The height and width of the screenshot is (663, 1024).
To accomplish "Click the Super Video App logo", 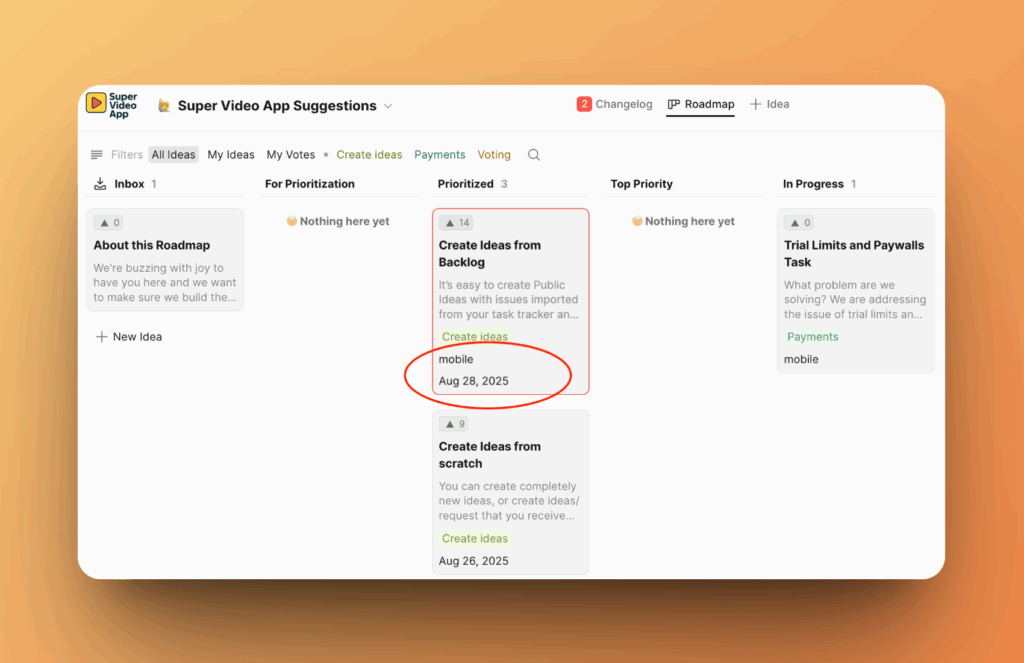I will 111,105.
